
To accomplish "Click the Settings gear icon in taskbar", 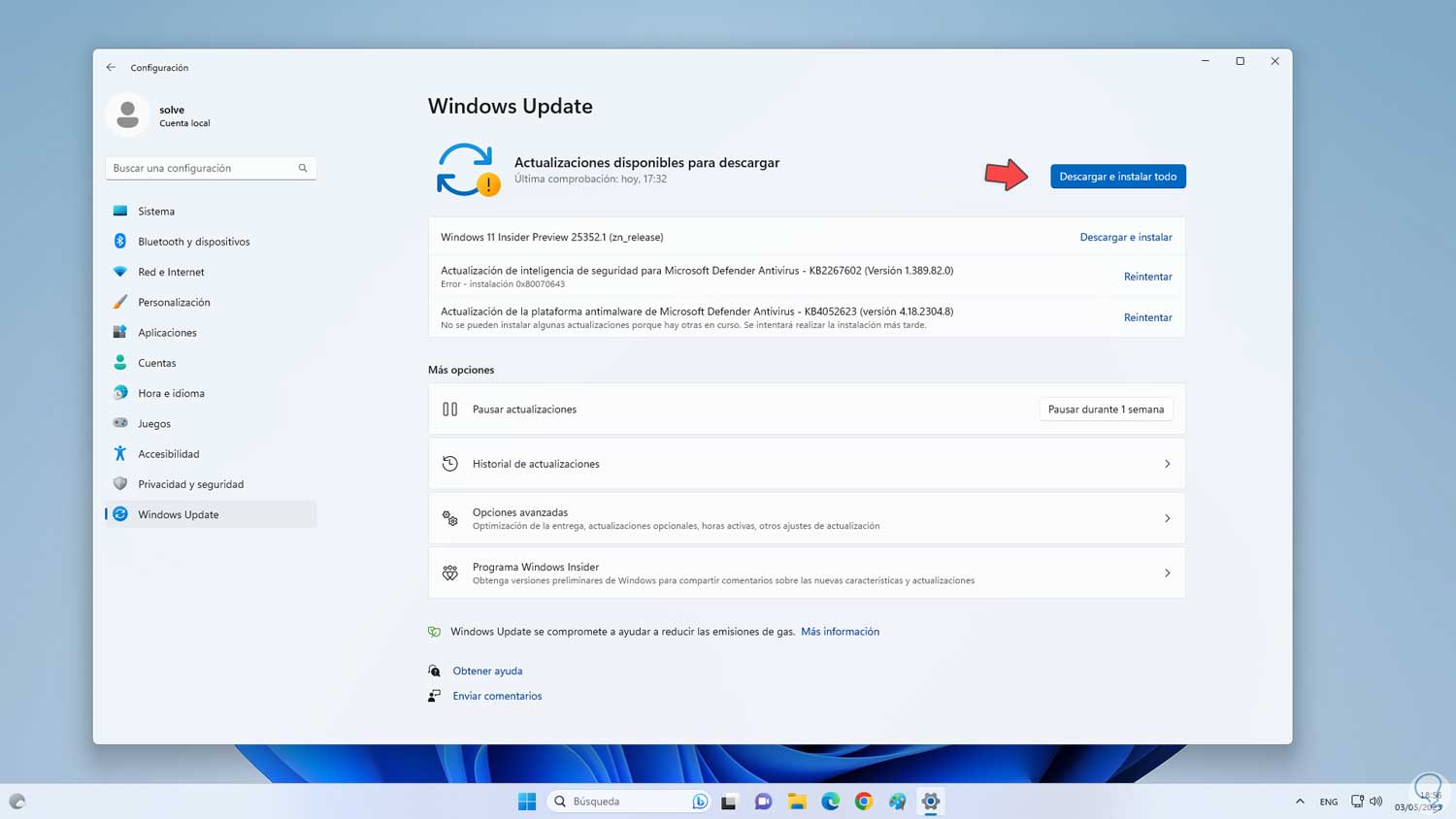I will (x=931, y=802).
